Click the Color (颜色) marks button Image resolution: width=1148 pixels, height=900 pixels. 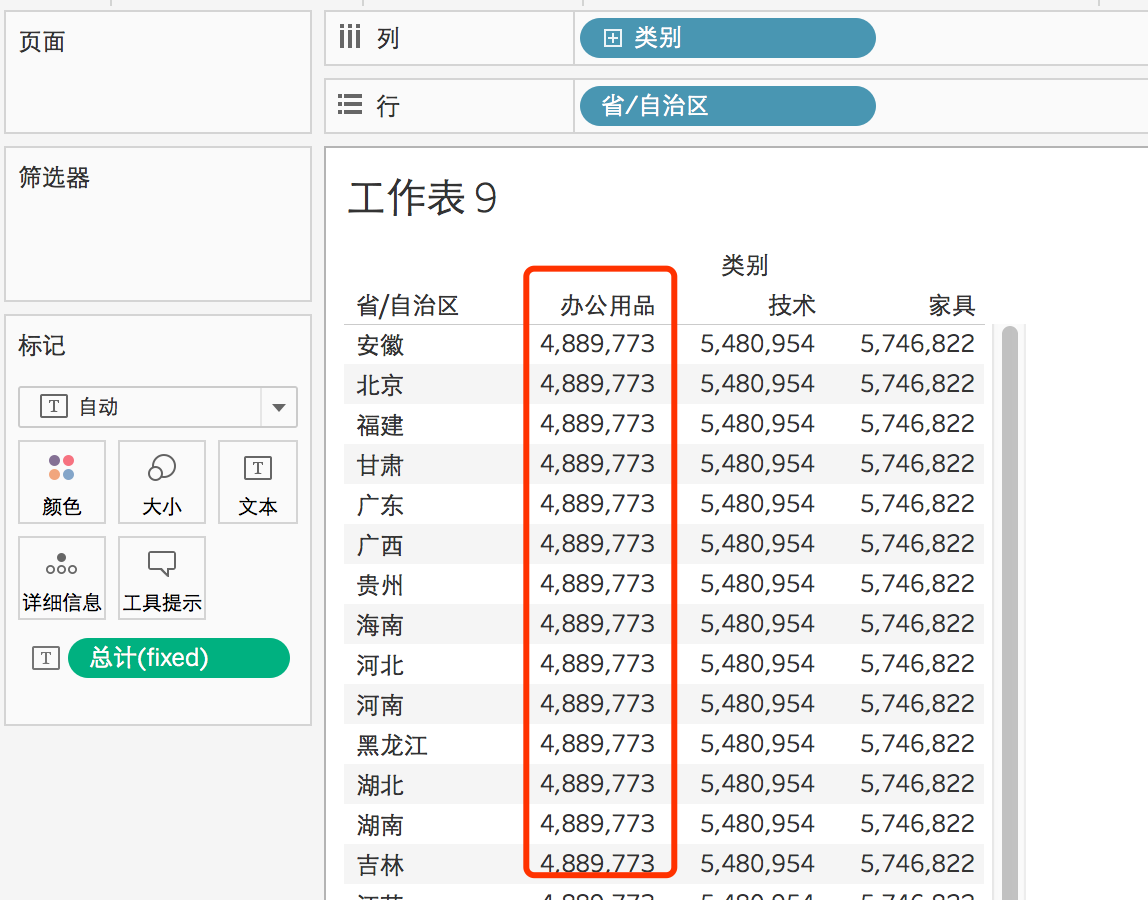click(x=62, y=482)
